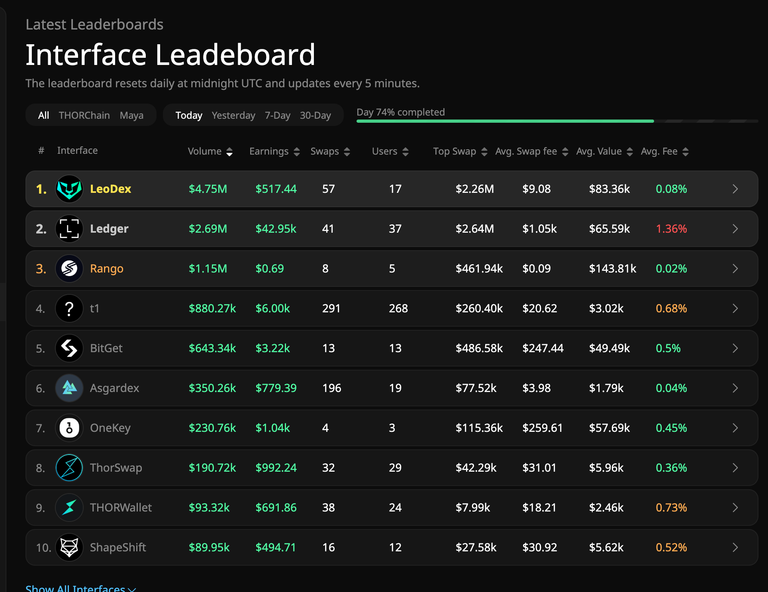
Task: Open BitGet row details chevron
Action: 735,348
